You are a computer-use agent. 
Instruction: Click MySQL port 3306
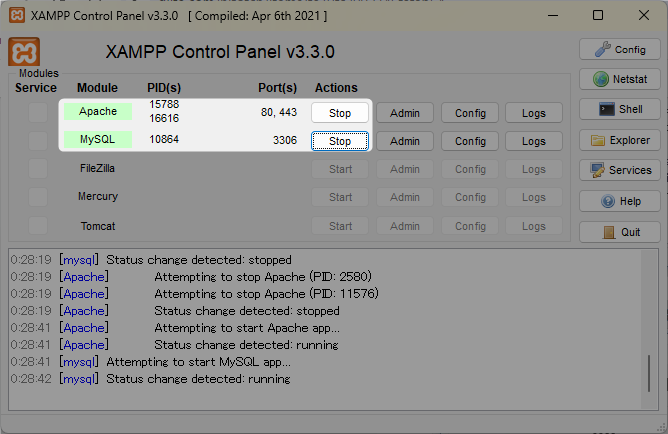[285, 140]
